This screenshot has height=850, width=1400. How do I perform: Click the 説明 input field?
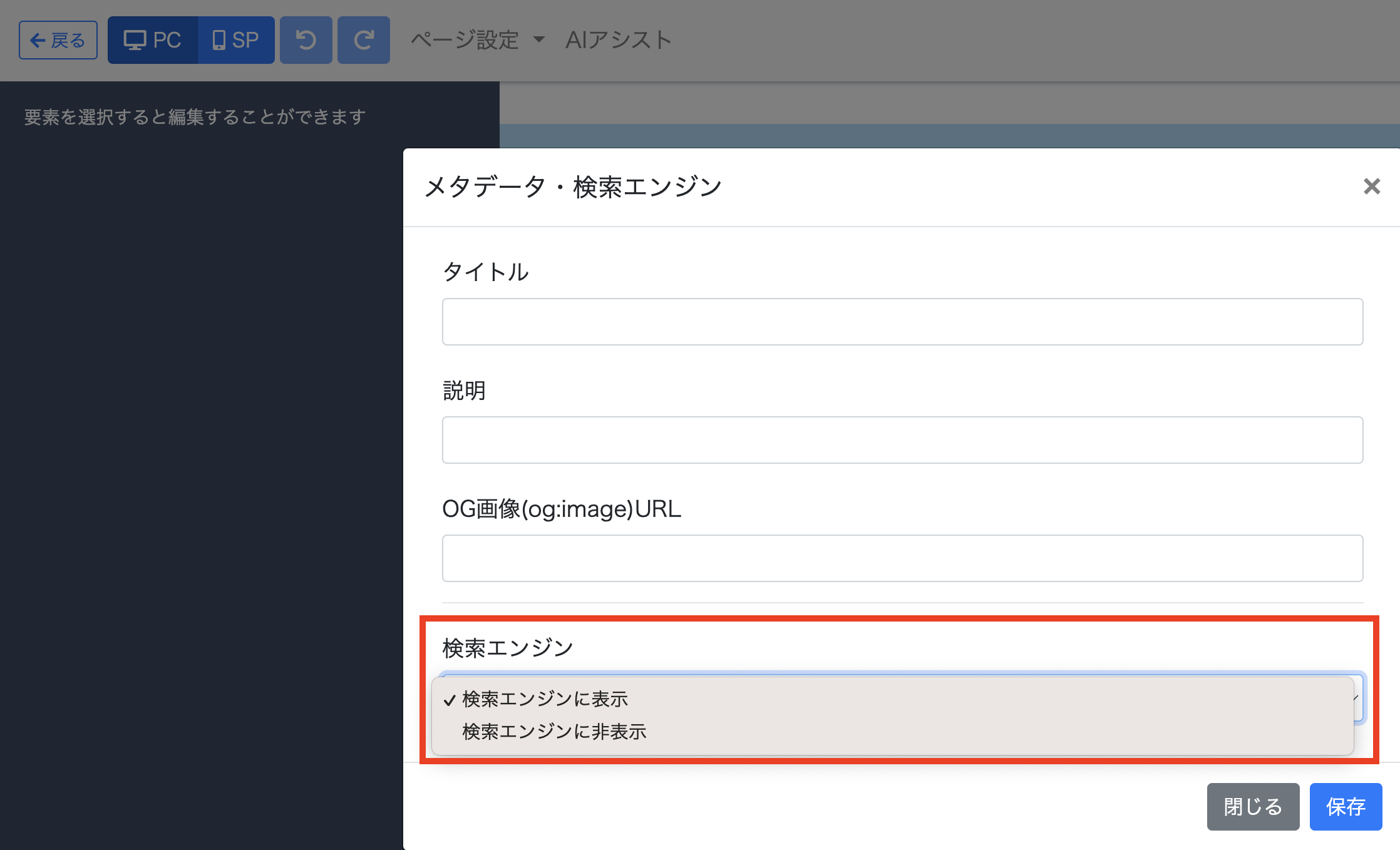click(x=902, y=440)
